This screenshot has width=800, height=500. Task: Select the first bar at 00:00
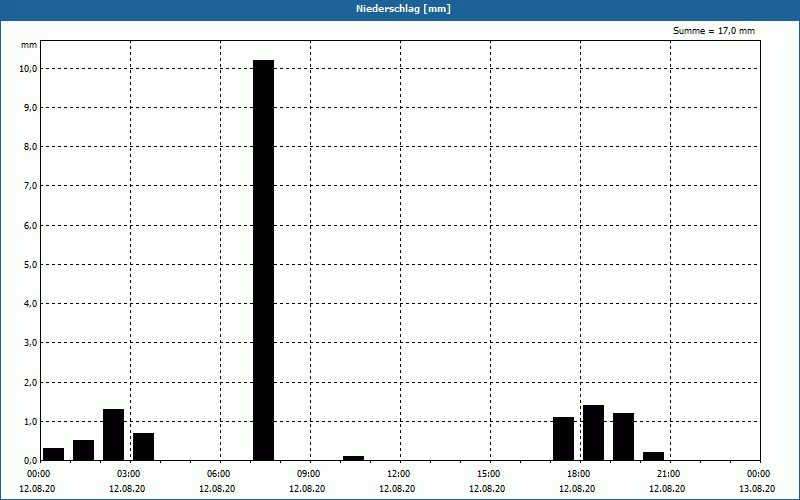point(54,454)
